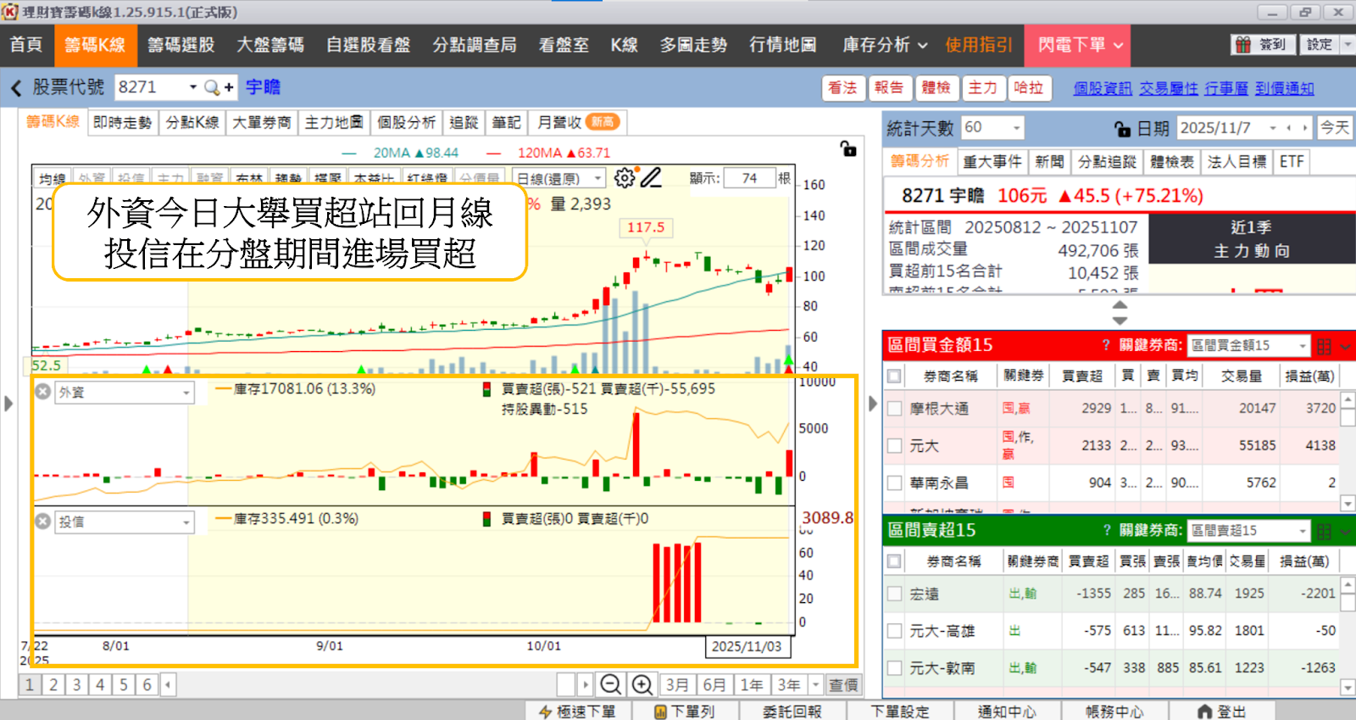Open 籌碼選股 in the top menu

coord(181,45)
